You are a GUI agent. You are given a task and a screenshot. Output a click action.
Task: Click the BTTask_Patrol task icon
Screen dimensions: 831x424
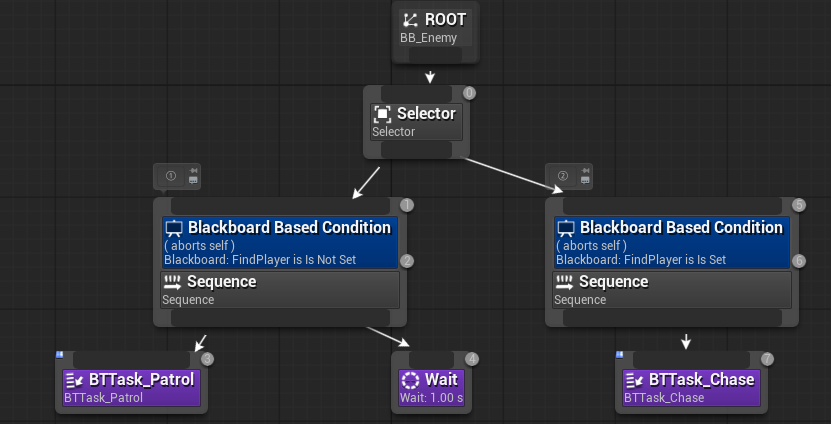click(74, 380)
